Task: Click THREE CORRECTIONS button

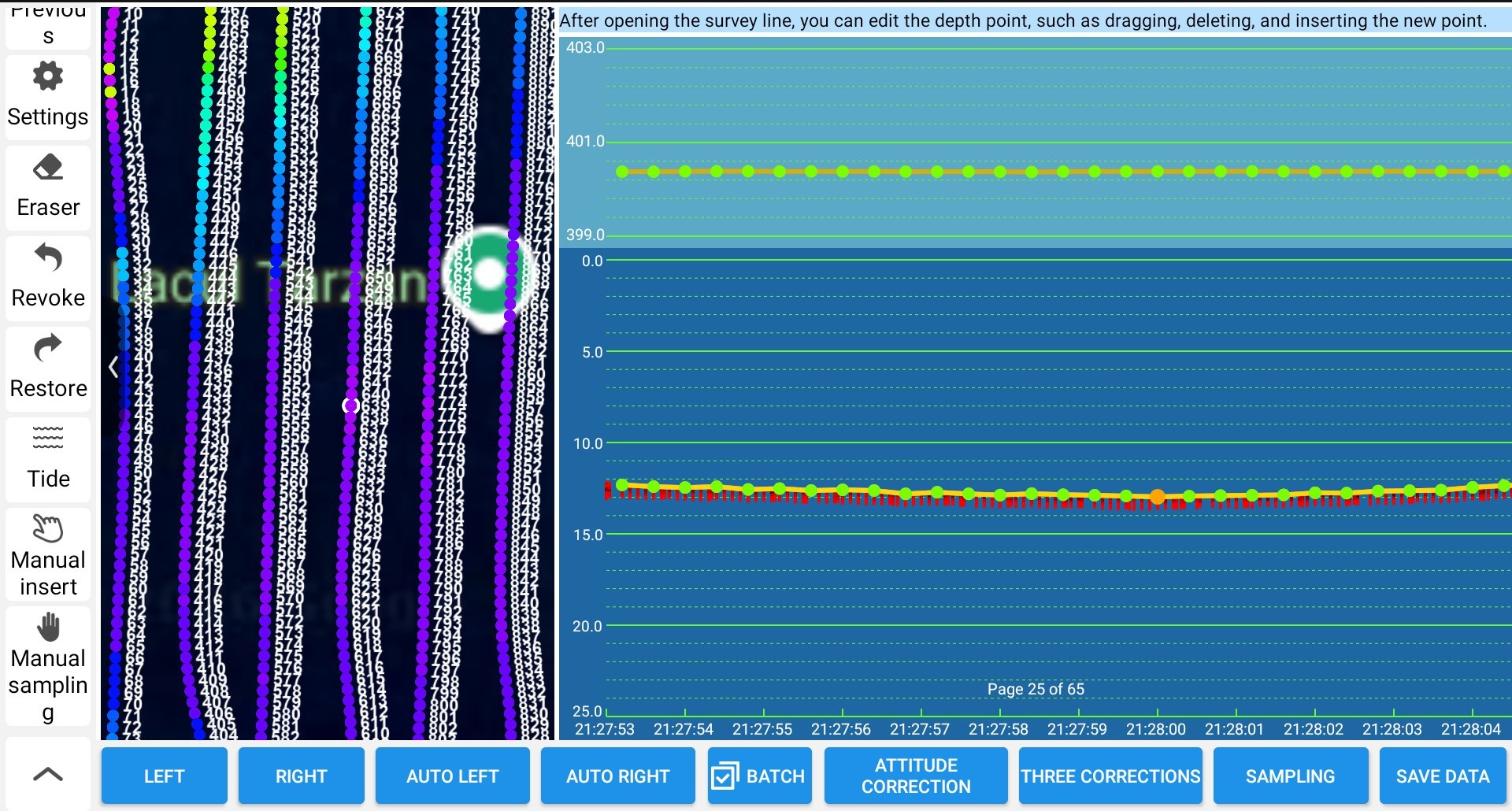Action: coord(1110,776)
